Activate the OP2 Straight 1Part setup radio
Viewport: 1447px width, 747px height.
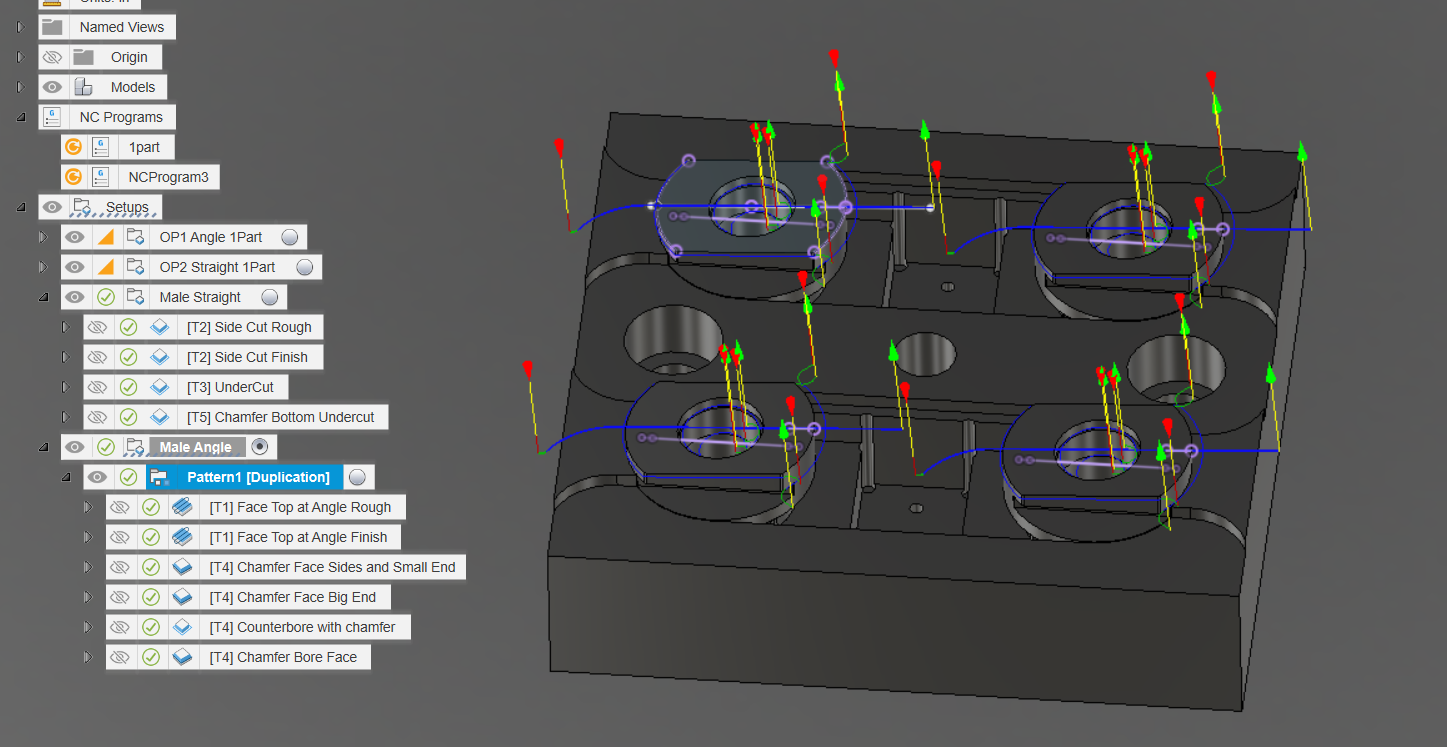click(305, 267)
